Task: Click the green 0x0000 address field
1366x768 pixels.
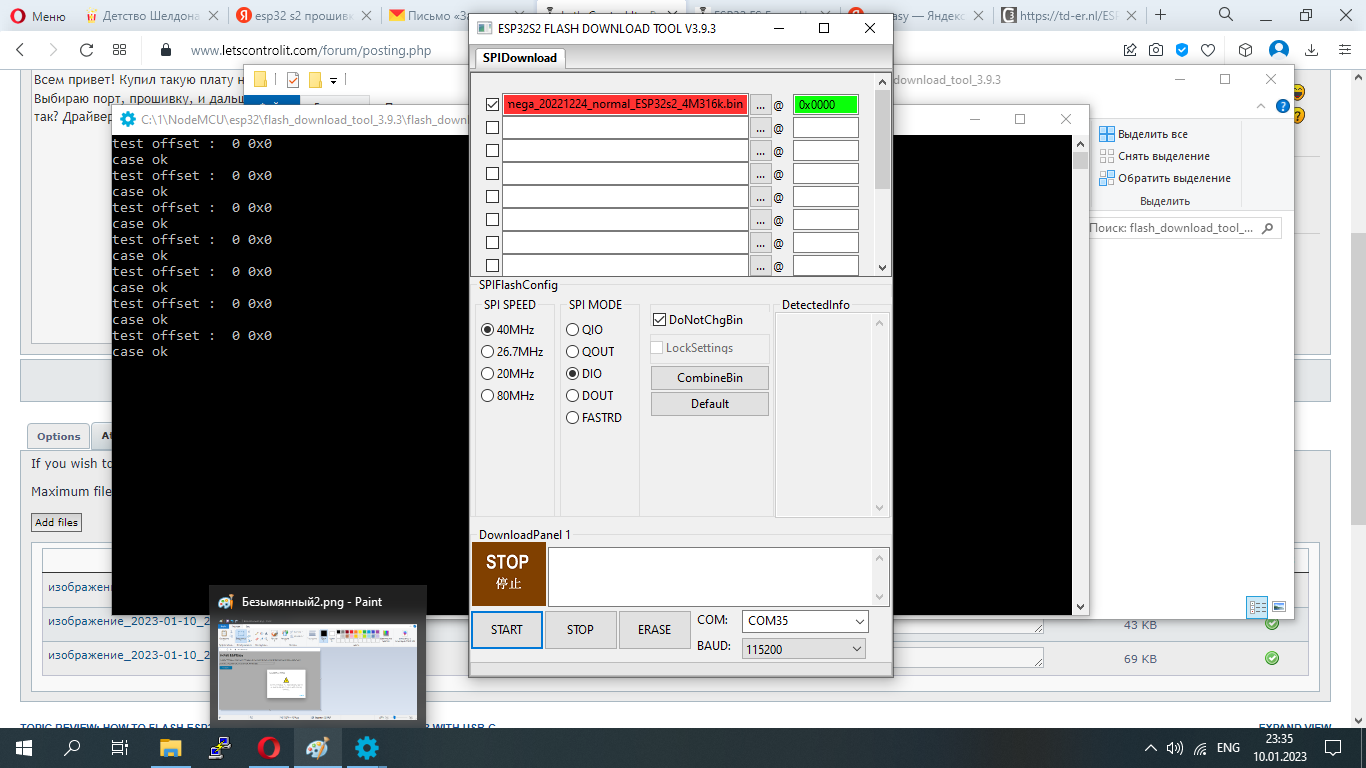Action: click(826, 104)
